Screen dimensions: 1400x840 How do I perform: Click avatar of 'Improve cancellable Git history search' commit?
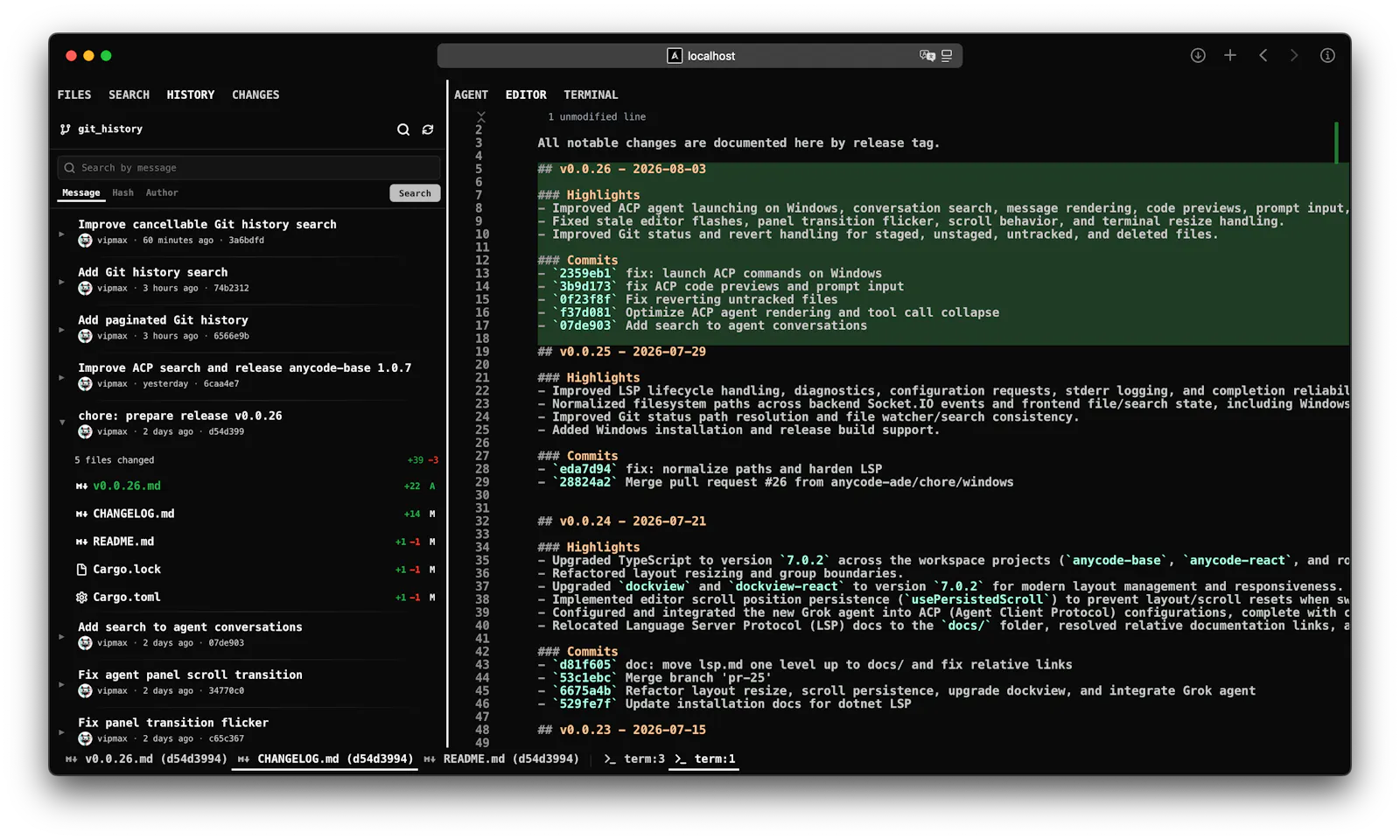pyautogui.click(x=85, y=241)
